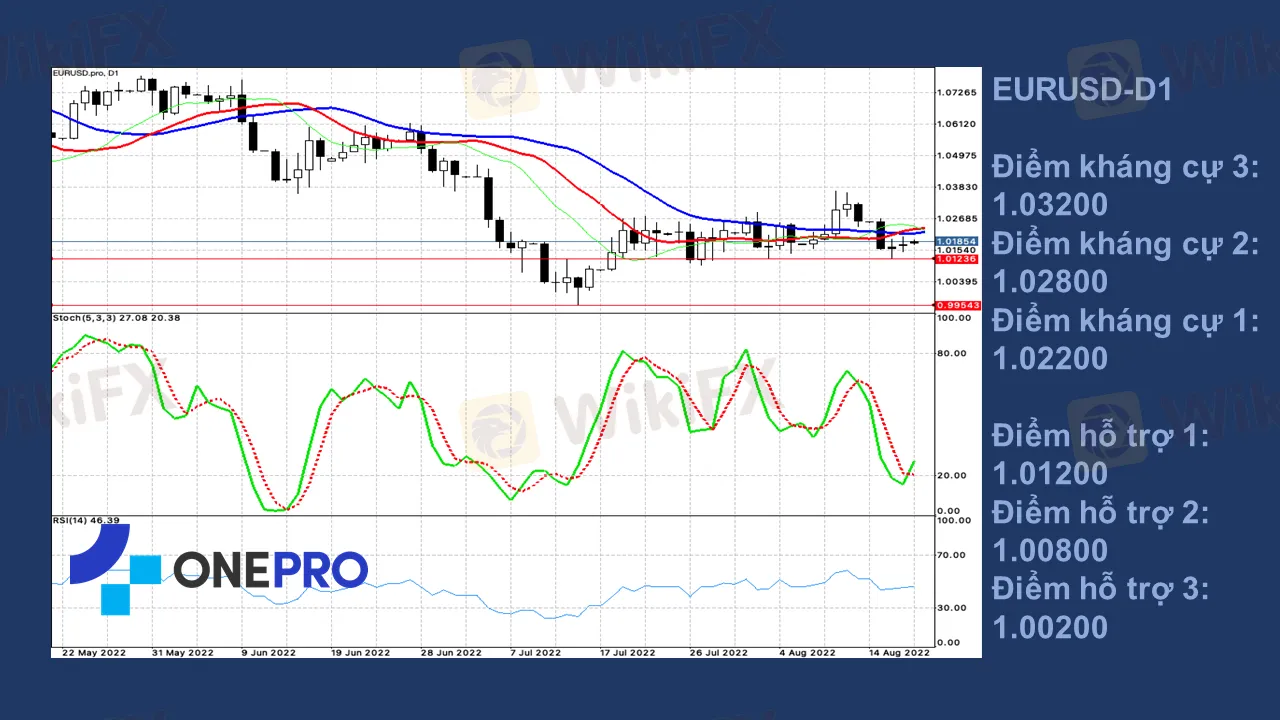Click the blue current price tag 1.01854
Viewport: 1280px width, 720px height.
[x=956, y=241]
